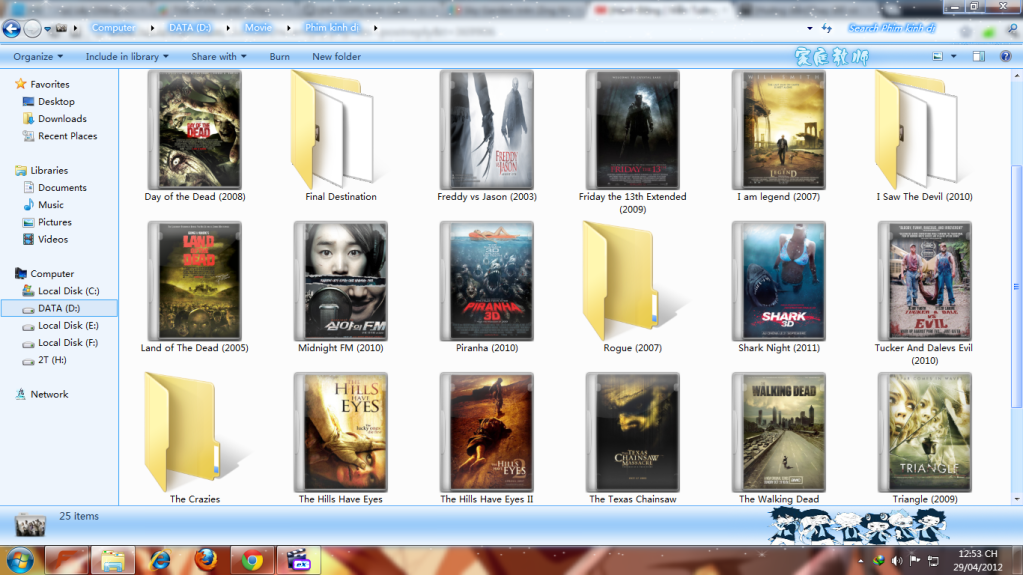The width and height of the screenshot is (1023, 575).
Task: Select The Hills Have Eyes II icon
Action: tap(487, 433)
